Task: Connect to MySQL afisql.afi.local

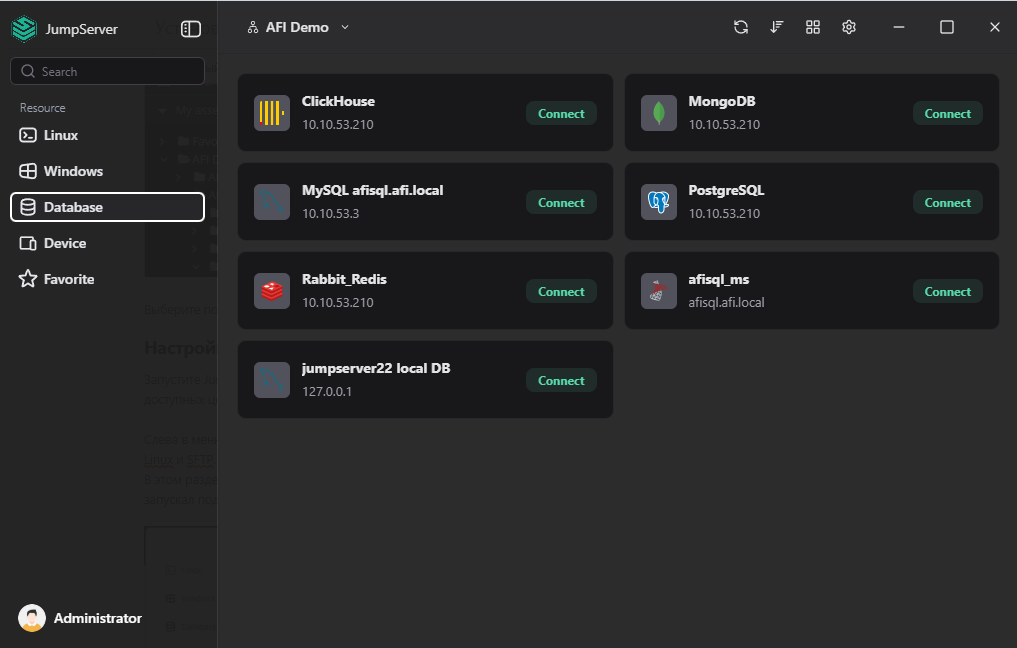Action: pyautogui.click(x=561, y=202)
